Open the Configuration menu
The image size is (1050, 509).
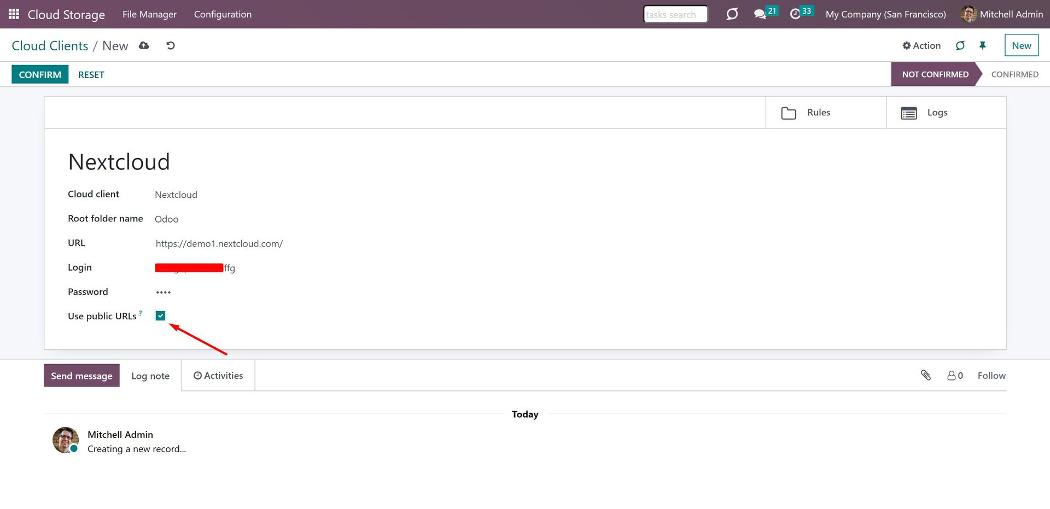pyautogui.click(x=222, y=14)
